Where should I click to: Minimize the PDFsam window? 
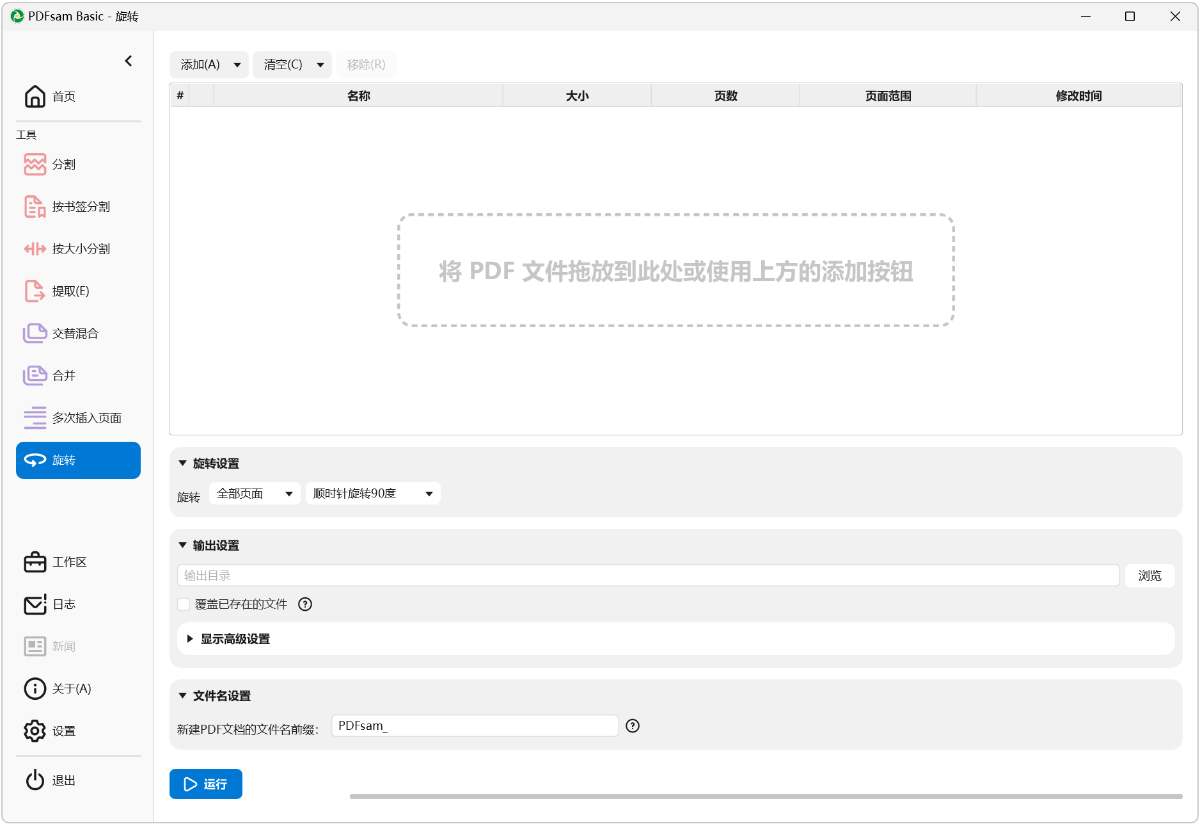click(x=1084, y=16)
